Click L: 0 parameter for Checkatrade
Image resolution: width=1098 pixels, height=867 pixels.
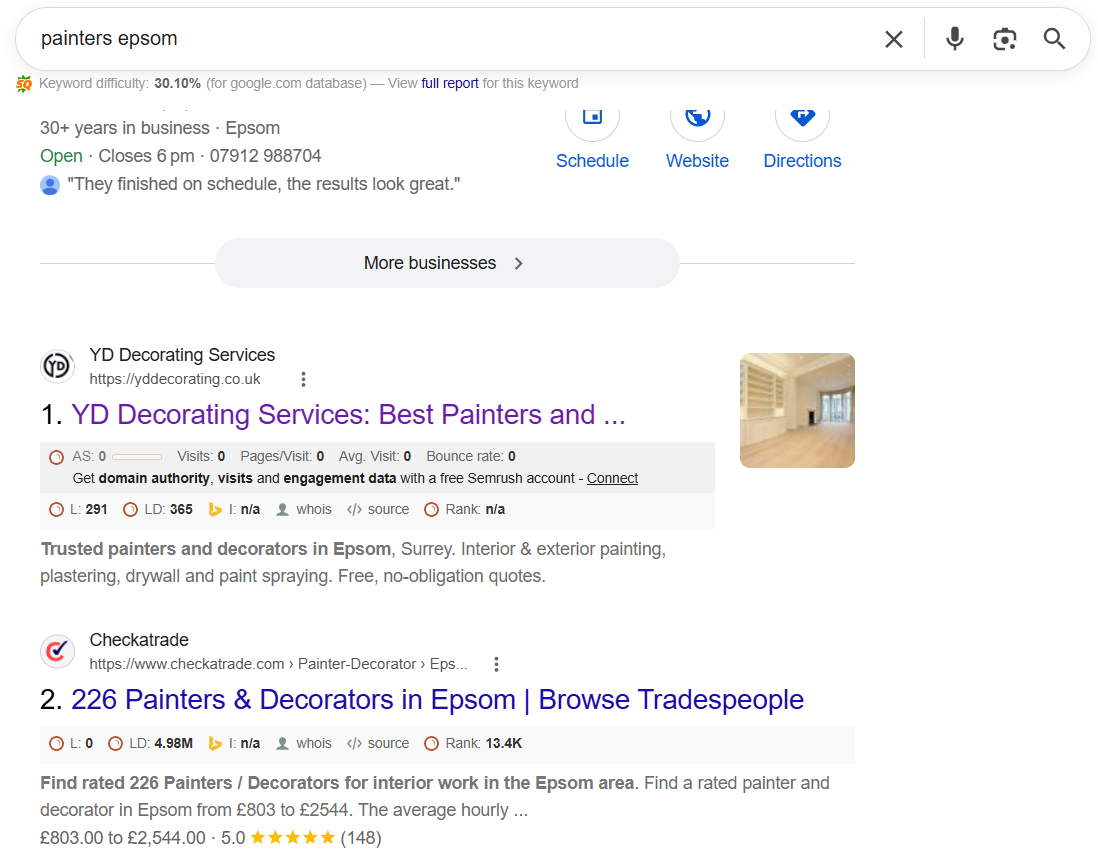point(71,744)
